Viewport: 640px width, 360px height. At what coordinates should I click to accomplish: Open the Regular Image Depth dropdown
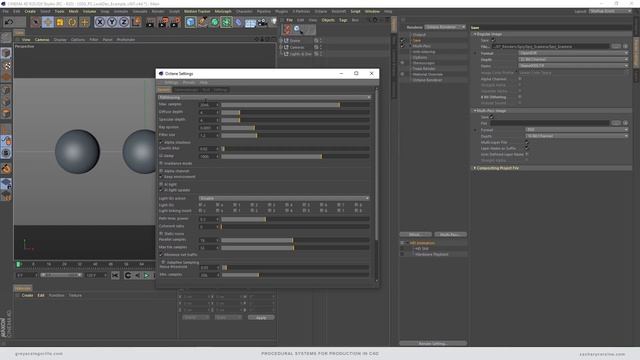click(x=573, y=60)
